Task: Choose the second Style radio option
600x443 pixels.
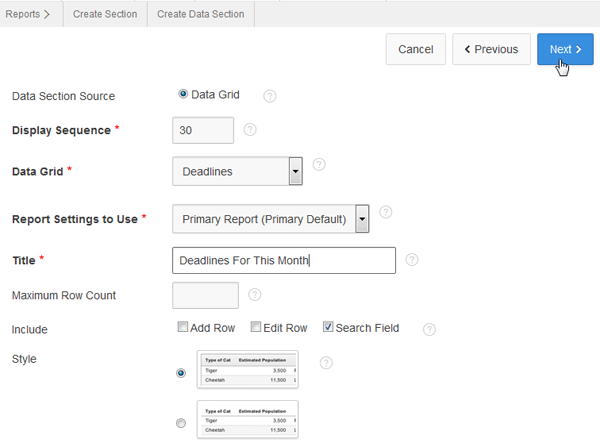Action: pyautogui.click(x=181, y=423)
